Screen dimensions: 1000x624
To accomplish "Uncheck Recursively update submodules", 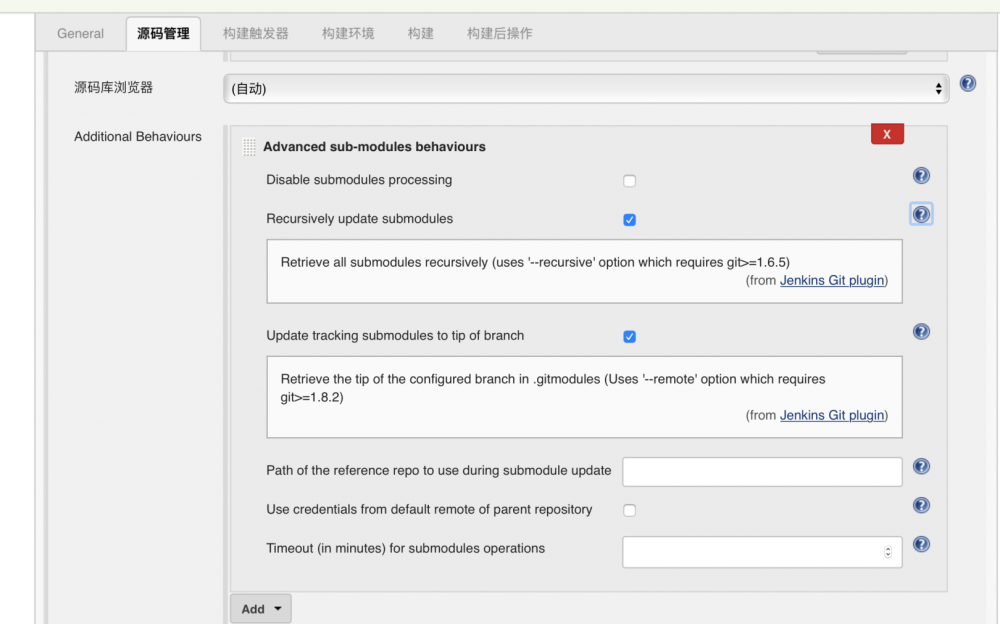I will 629,219.
